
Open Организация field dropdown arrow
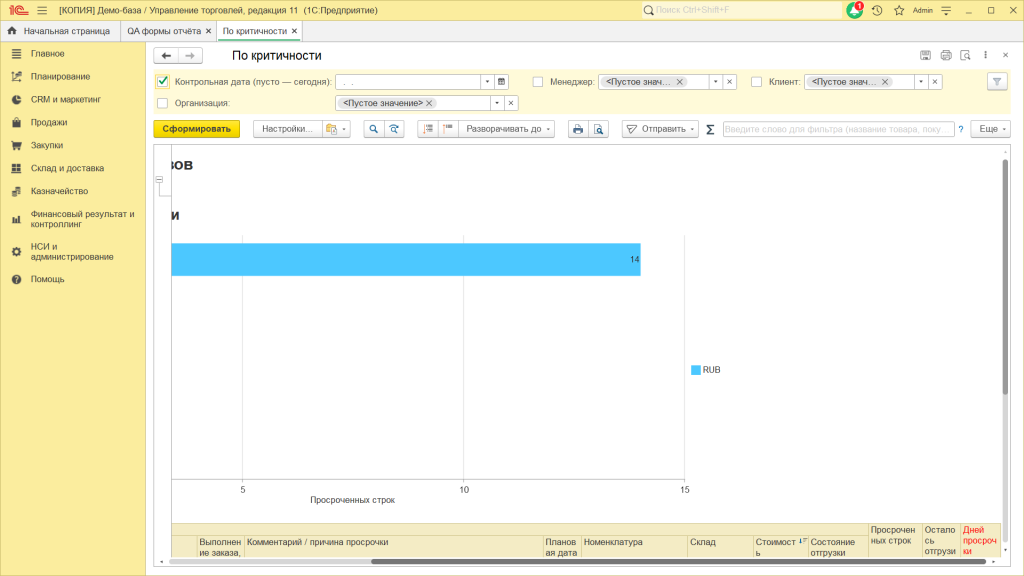point(497,103)
